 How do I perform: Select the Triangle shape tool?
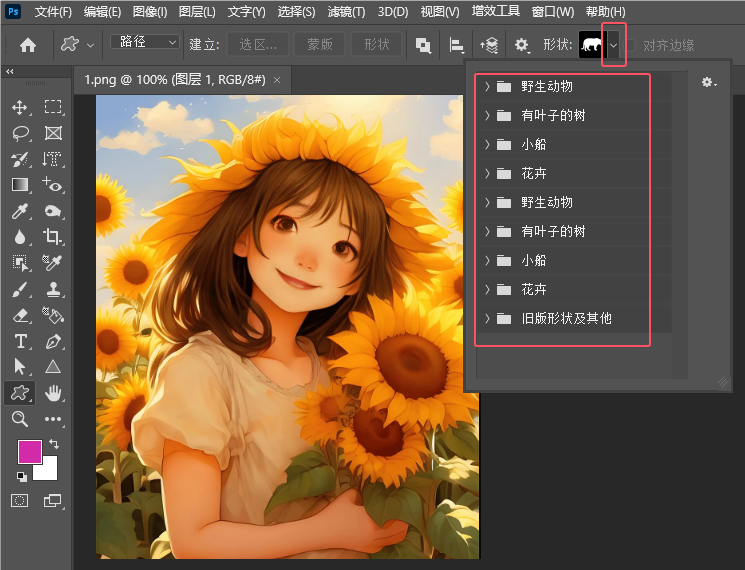tap(53, 367)
